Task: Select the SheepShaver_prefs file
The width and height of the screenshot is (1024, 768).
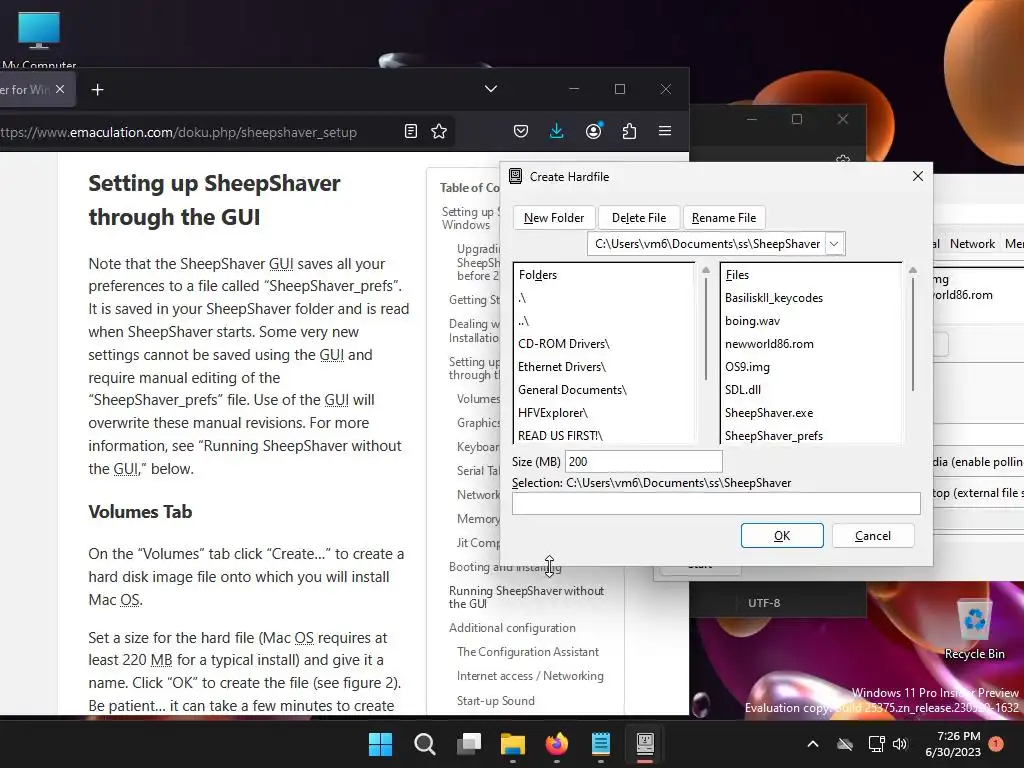Action: [x=774, y=436]
